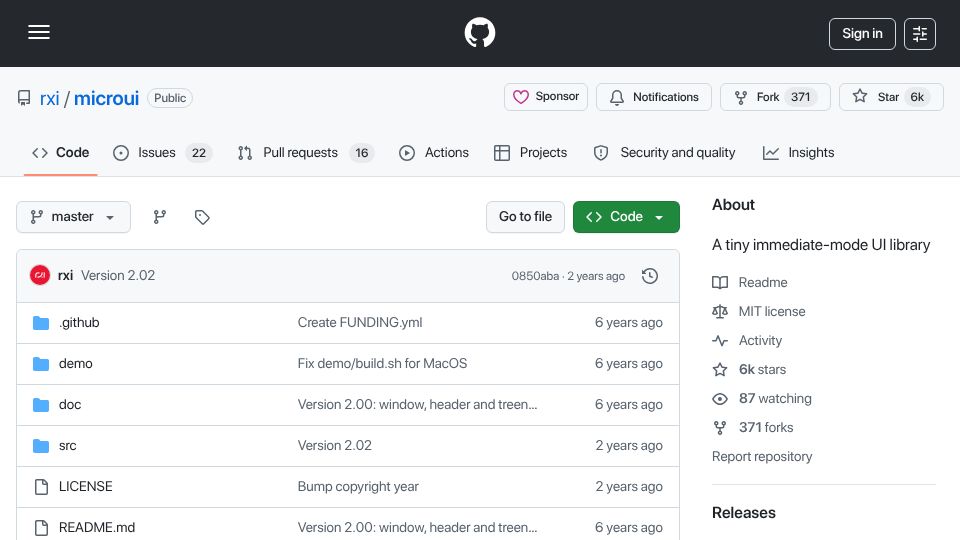Click the star icon beside 6k stars
960x540 pixels.
(x=720, y=370)
